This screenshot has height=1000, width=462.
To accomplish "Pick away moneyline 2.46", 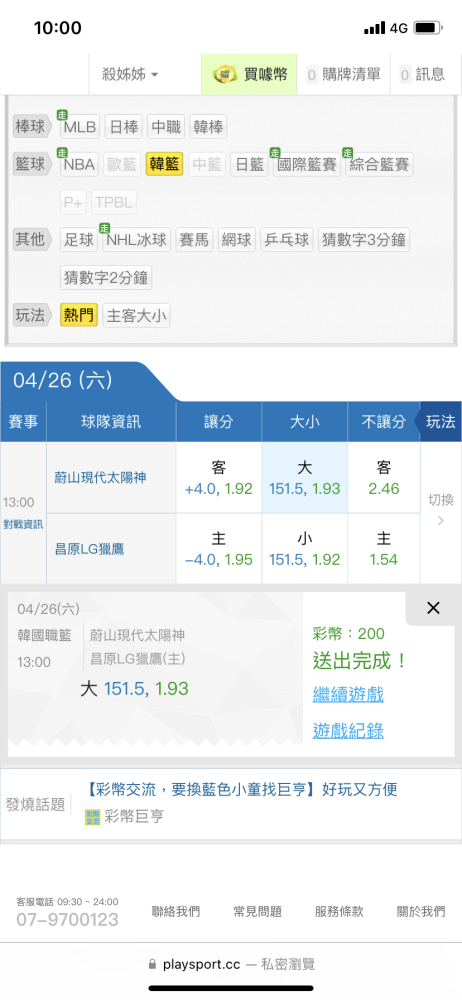I will [384, 478].
